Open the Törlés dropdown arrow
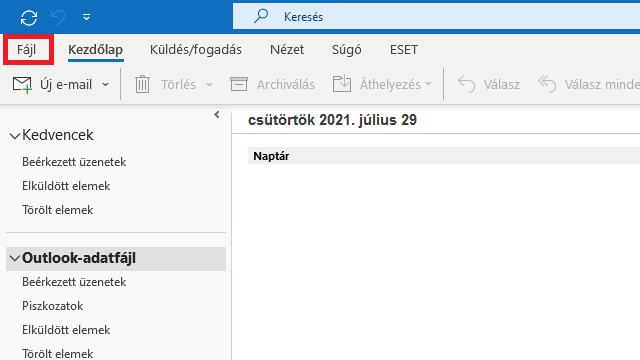This screenshot has height=360, width=640. (209, 84)
